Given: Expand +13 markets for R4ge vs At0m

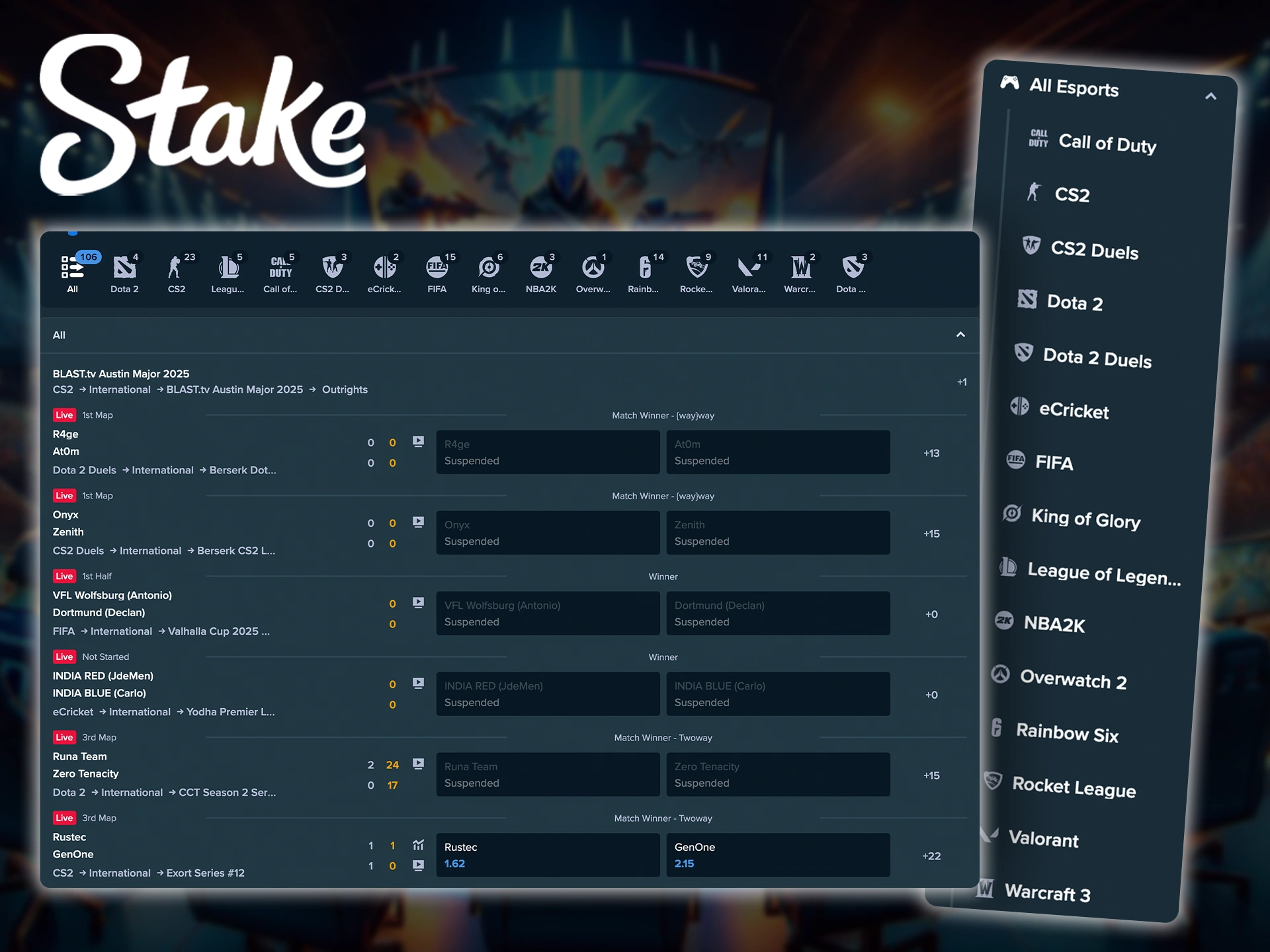Looking at the screenshot, I should pyautogui.click(x=931, y=454).
